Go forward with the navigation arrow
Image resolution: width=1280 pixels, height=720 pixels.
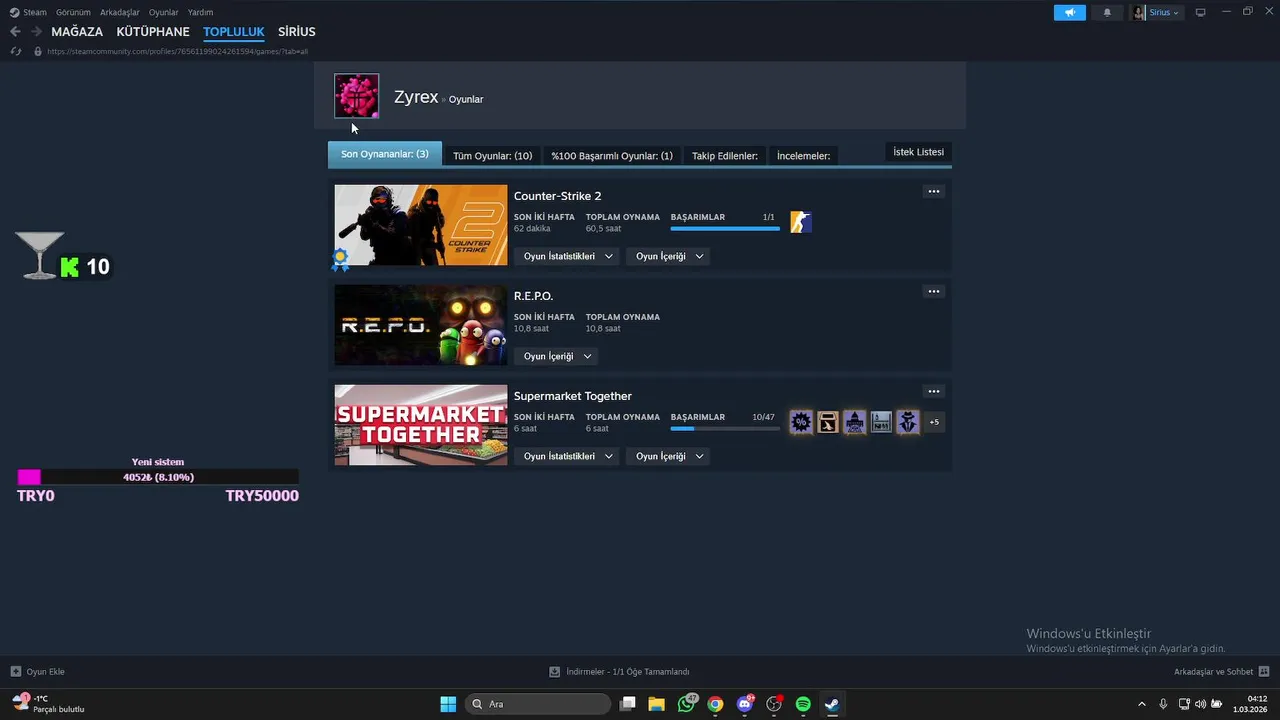point(36,32)
